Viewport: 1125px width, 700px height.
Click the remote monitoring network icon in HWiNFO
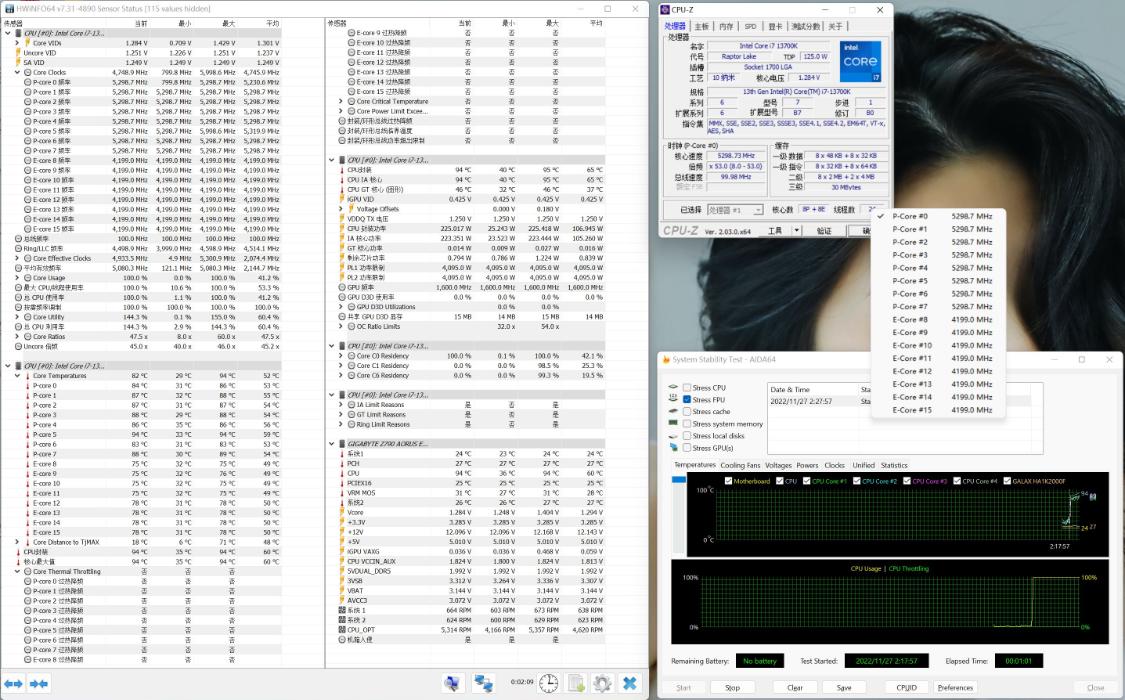(483, 683)
